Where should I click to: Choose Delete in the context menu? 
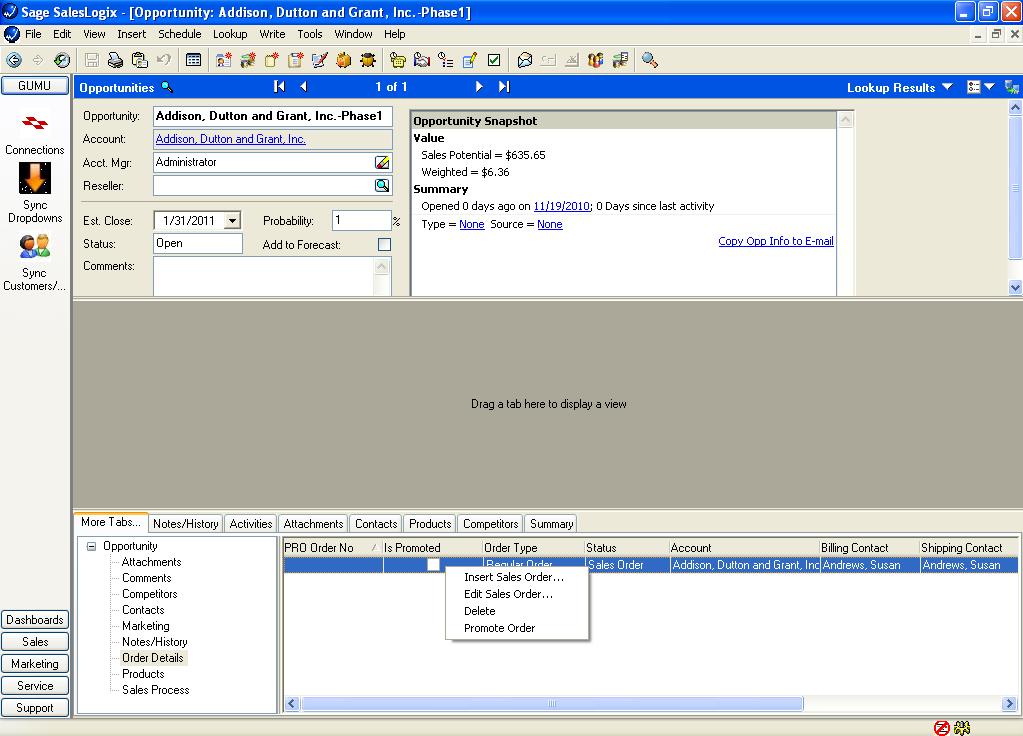[x=480, y=611]
